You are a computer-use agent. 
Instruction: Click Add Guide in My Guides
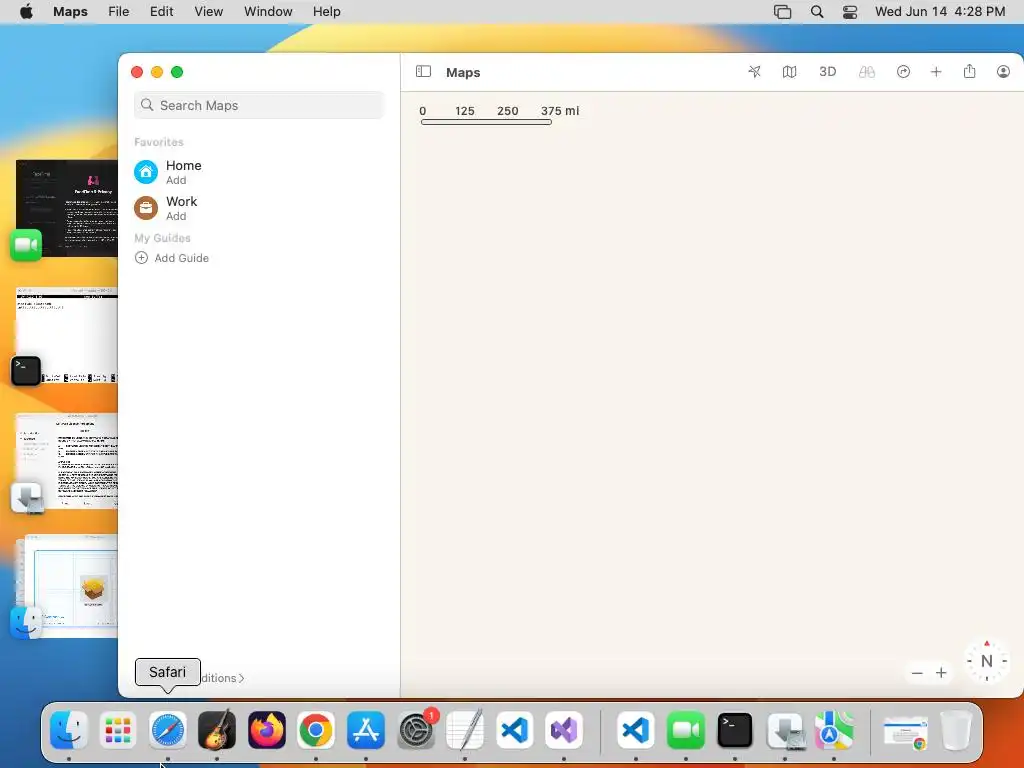(x=172, y=258)
